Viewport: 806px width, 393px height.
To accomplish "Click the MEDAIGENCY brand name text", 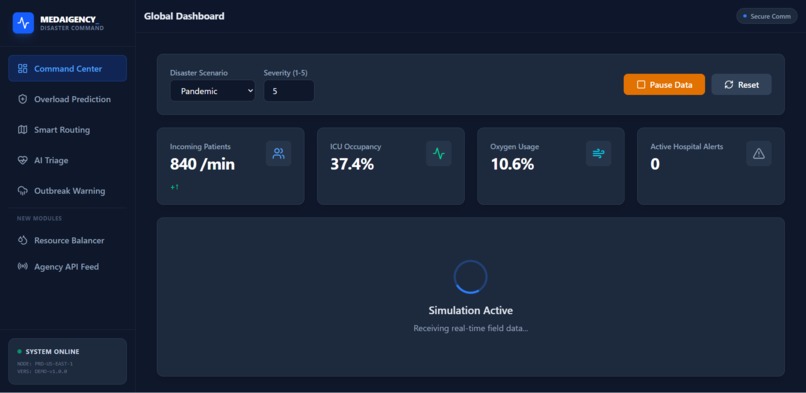I will tap(69, 20).
